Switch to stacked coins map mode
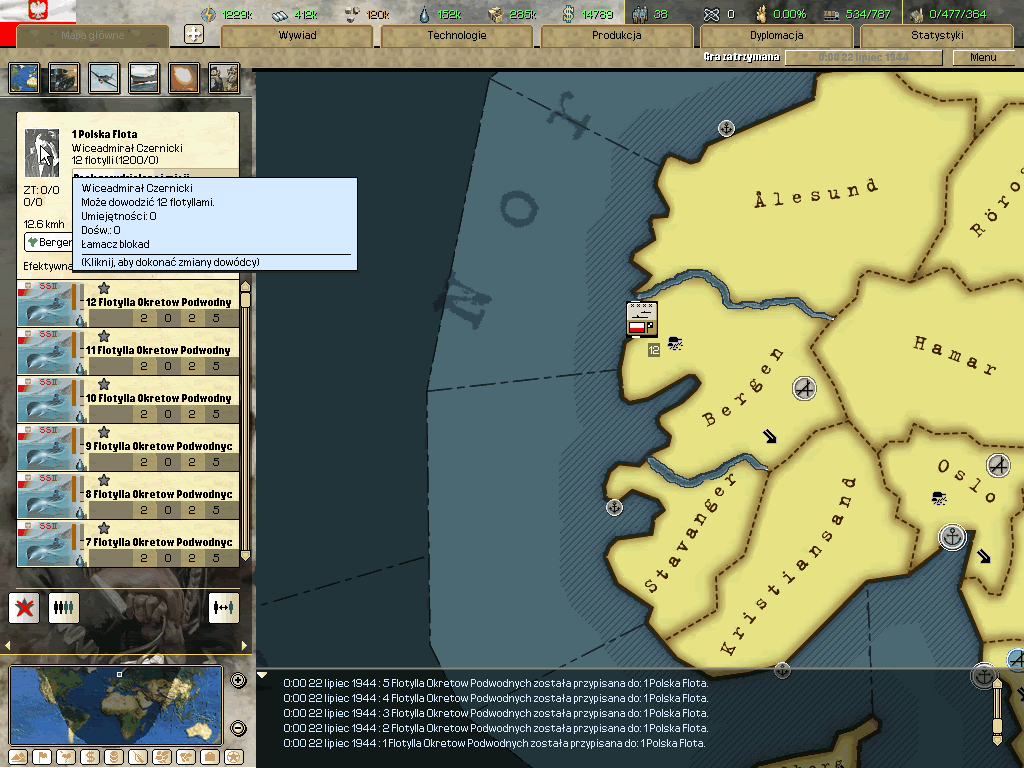The image size is (1024, 768). (114, 758)
